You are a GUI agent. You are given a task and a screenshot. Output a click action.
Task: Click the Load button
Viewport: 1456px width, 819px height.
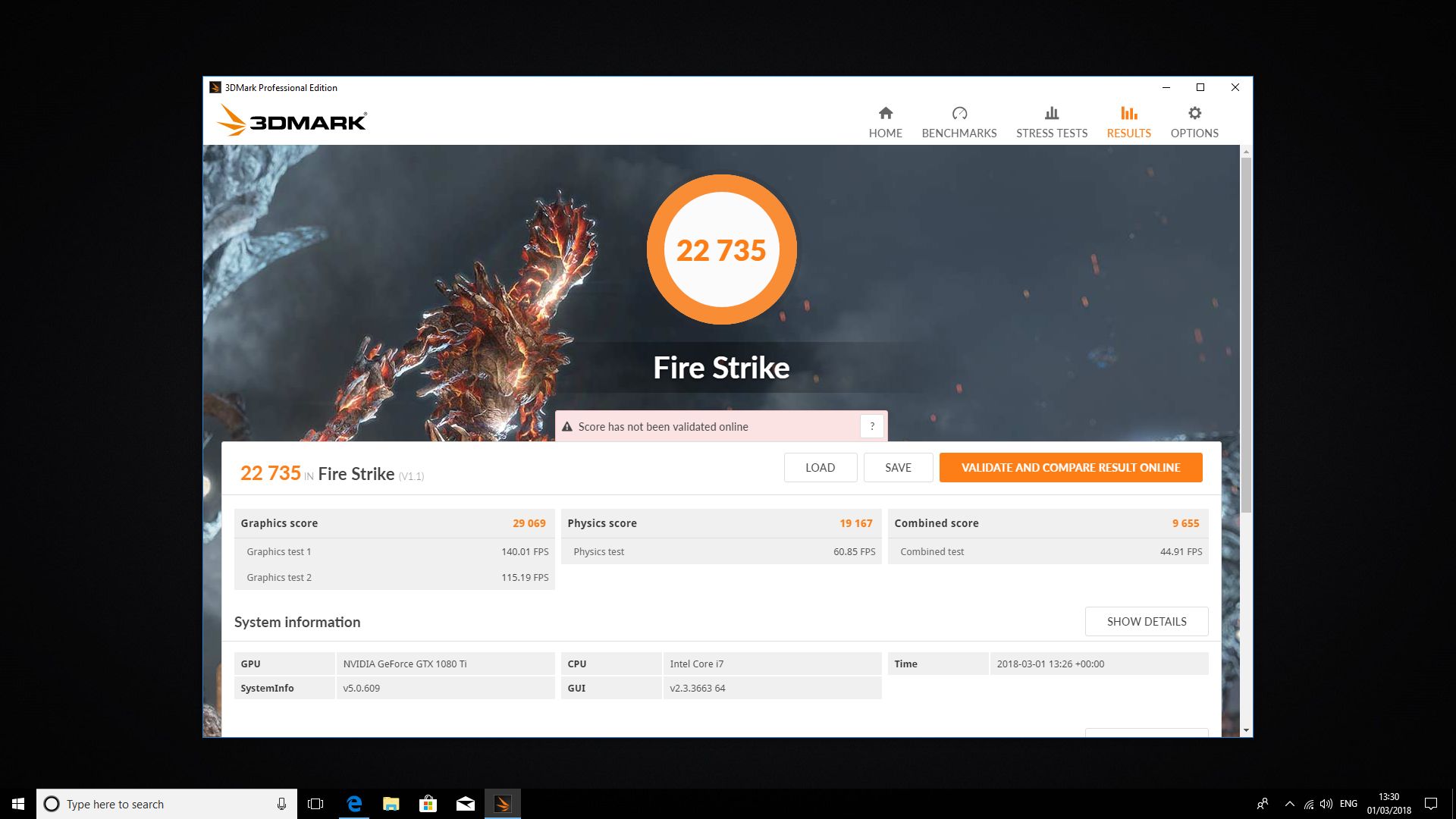(x=820, y=467)
